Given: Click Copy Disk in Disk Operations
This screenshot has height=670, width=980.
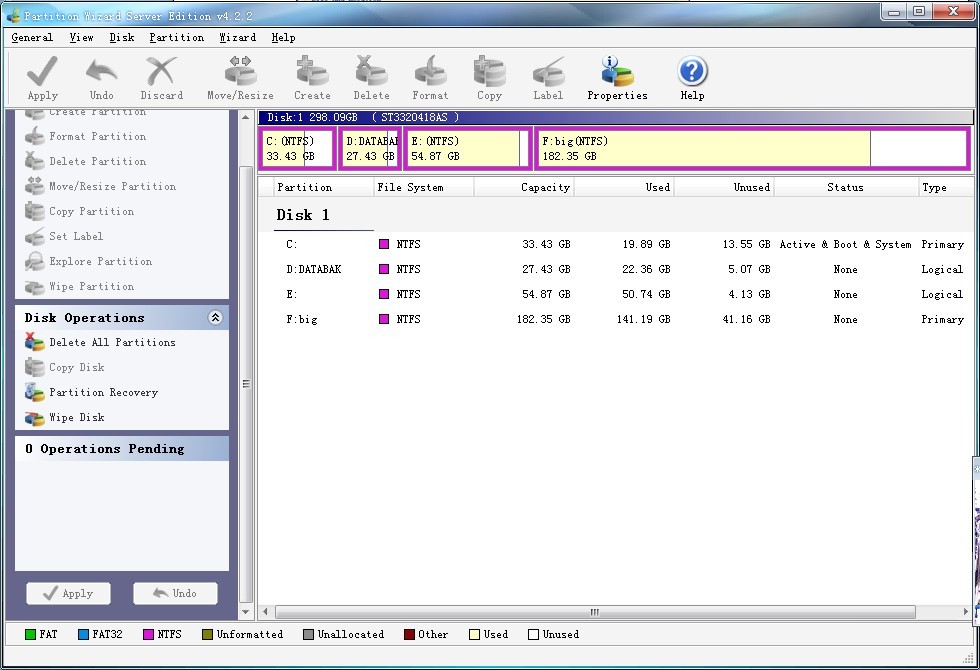Looking at the screenshot, I should [65, 368].
